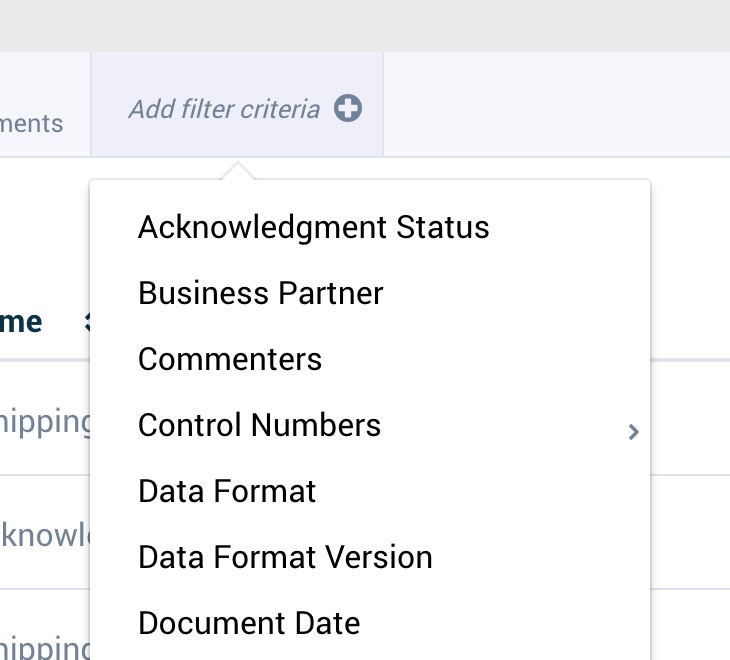Choose Business Partner from filter list
Screen dimensions: 730x660
pos(370,293)
